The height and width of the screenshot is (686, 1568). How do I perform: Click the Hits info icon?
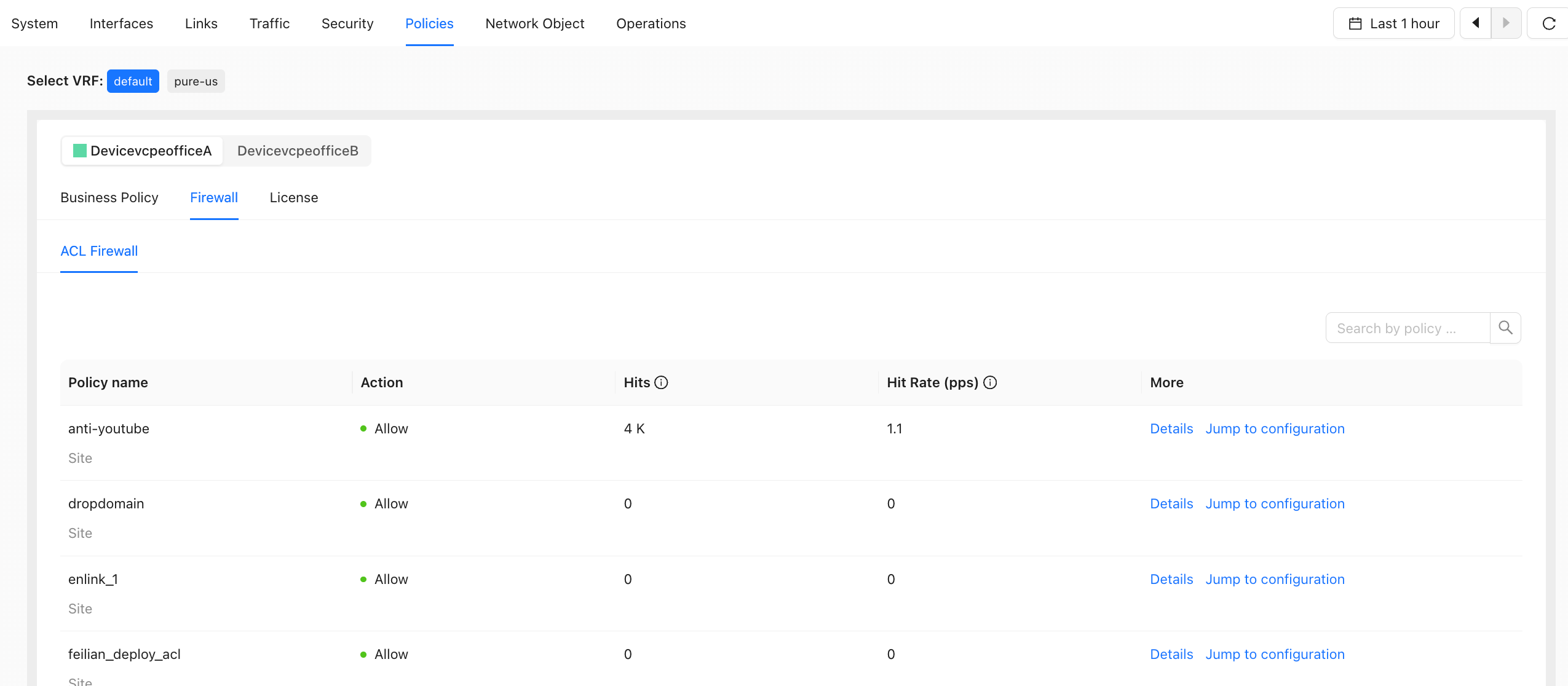click(661, 382)
